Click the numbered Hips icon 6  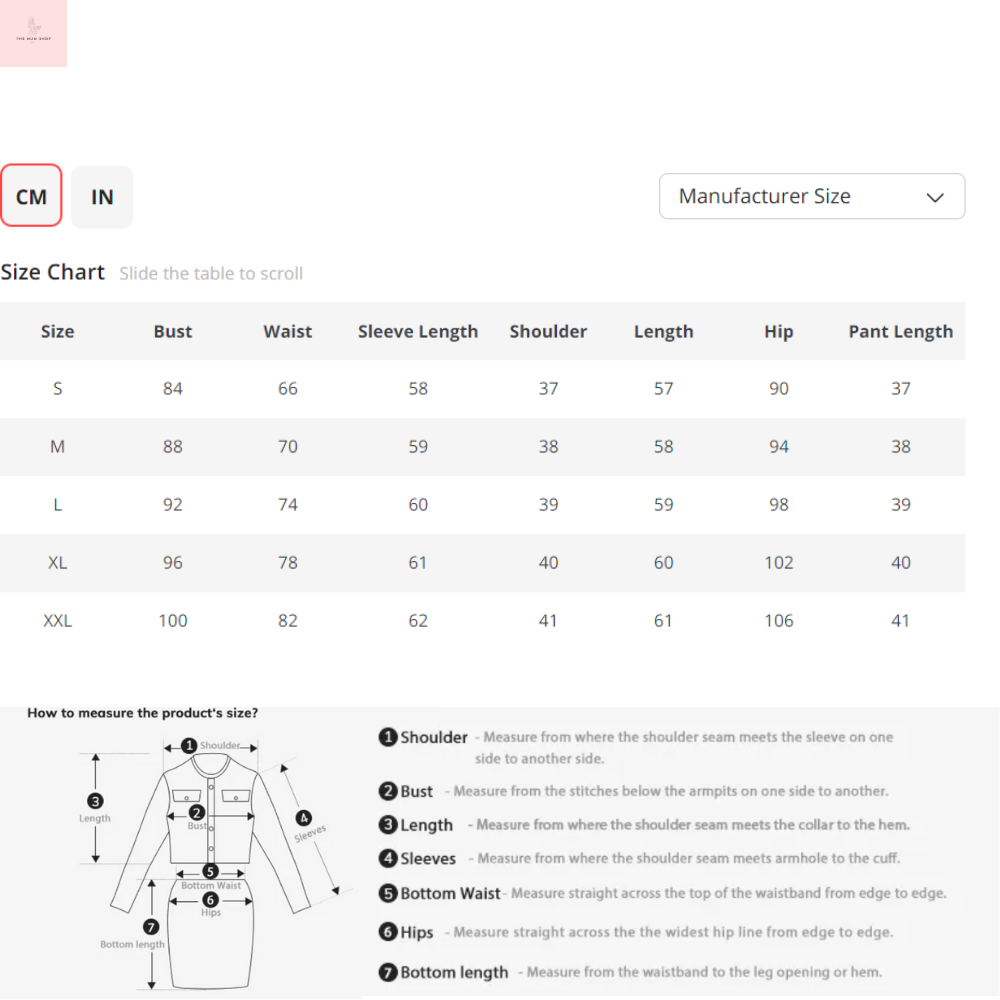click(x=388, y=932)
